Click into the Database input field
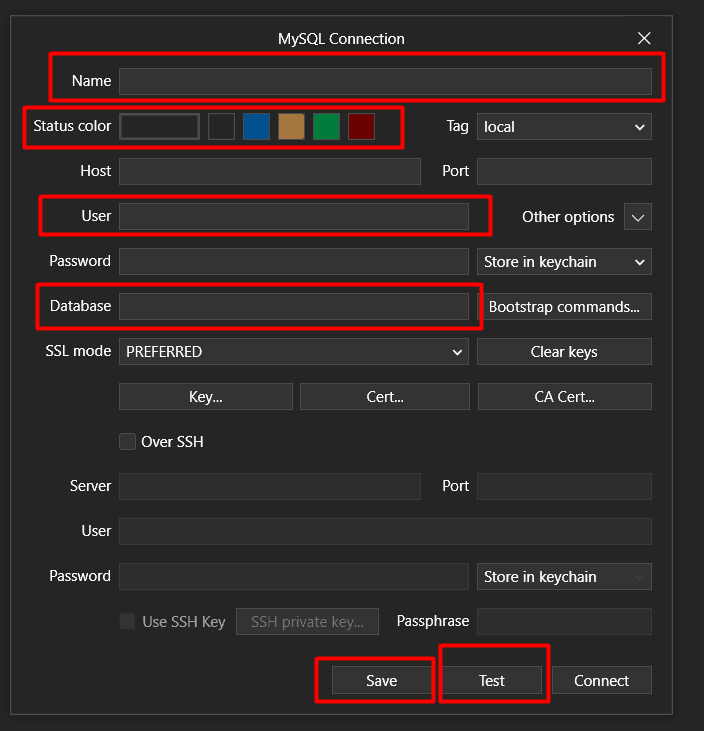The width and height of the screenshot is (704, 731). tap(293, 307)
